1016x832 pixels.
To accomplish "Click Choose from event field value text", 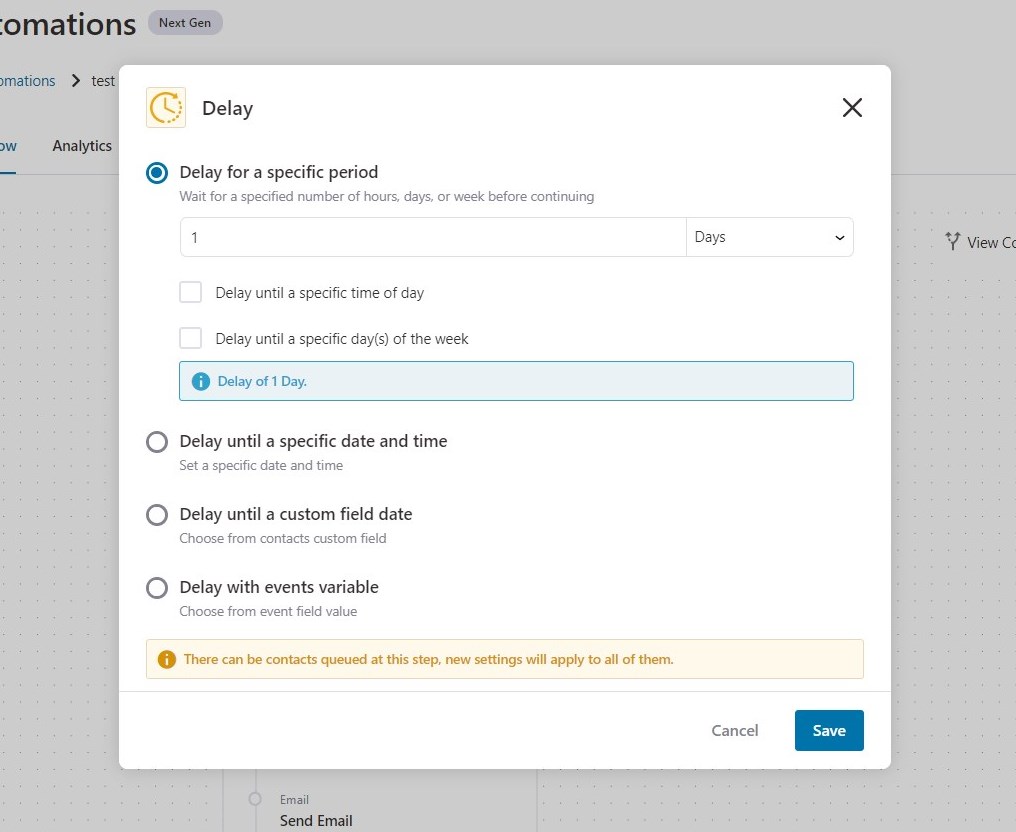I will click(x=268, y=612).
